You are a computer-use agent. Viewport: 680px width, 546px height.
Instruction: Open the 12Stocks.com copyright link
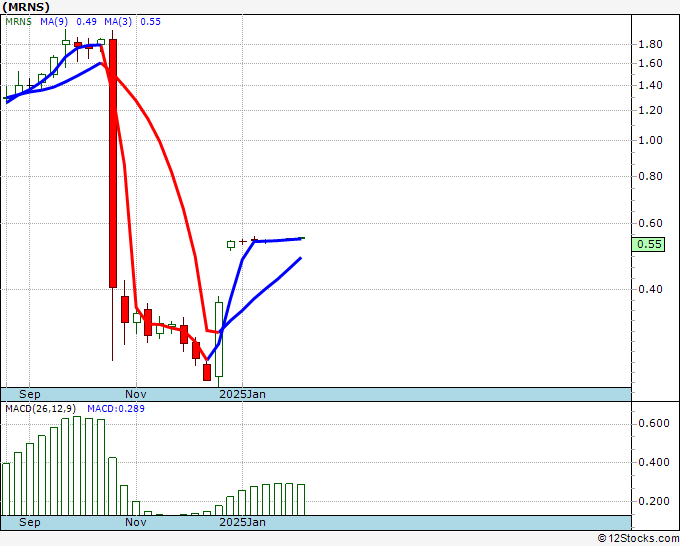coord(638,539)
